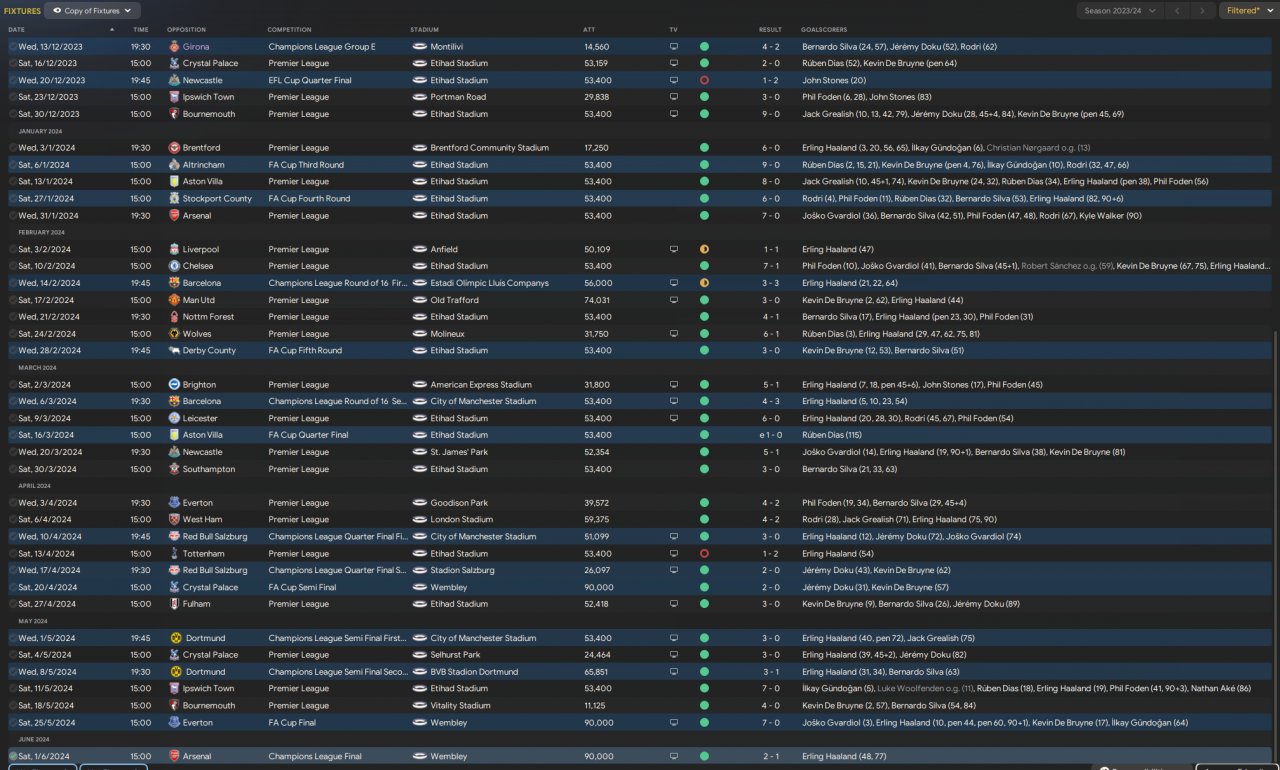Click the red loss indicator for Tottenham match
This screenshot has height=770, width=1280.
point(704,554)
